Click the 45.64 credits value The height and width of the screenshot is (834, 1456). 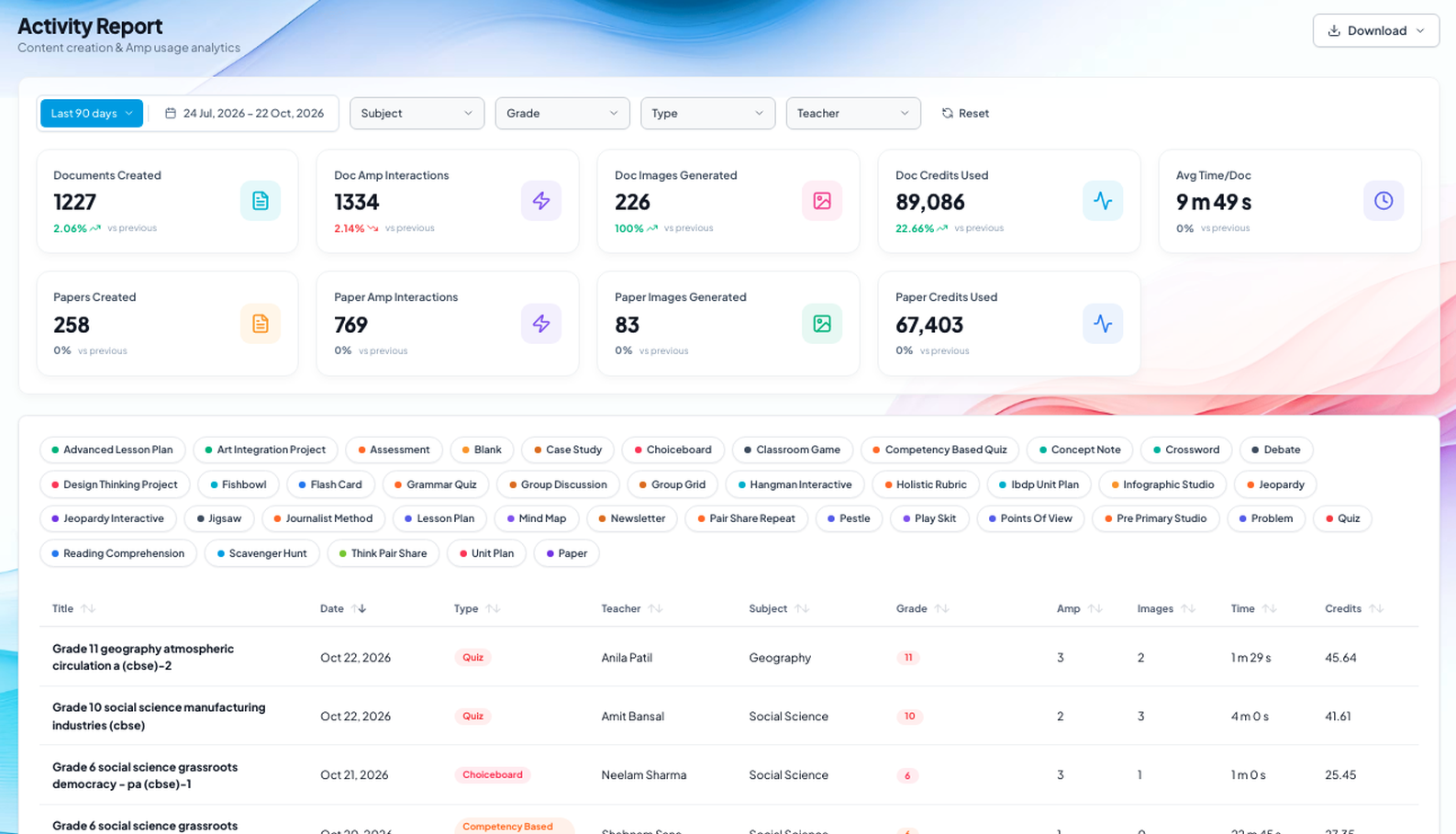[x=1340, y=658]
